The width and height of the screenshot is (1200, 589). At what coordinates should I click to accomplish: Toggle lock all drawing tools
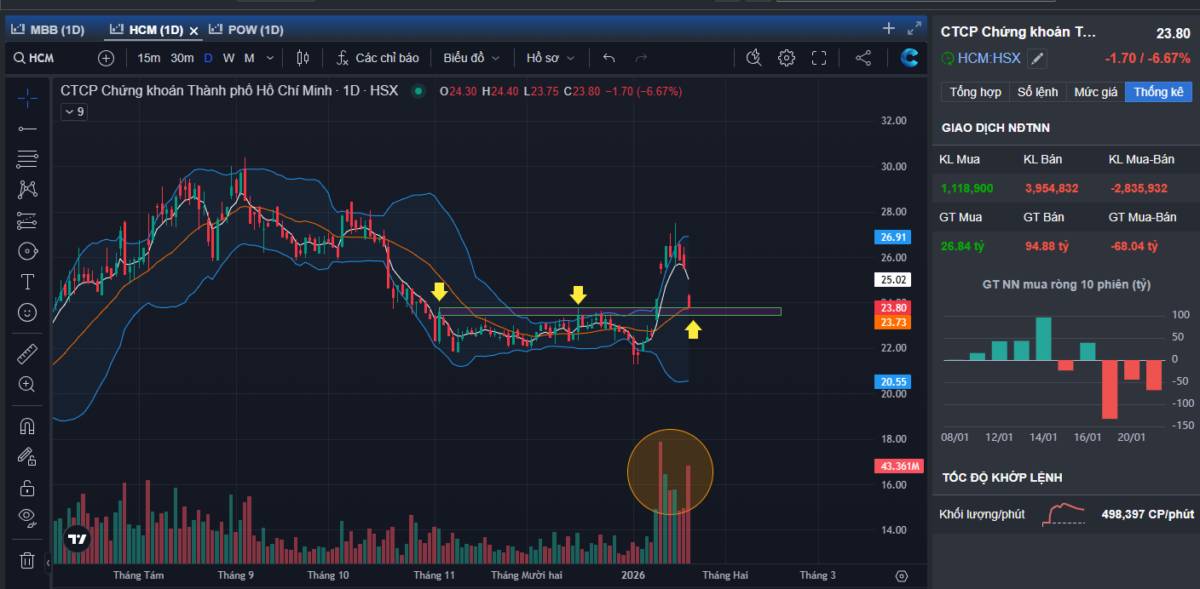[x=27, y=488]
